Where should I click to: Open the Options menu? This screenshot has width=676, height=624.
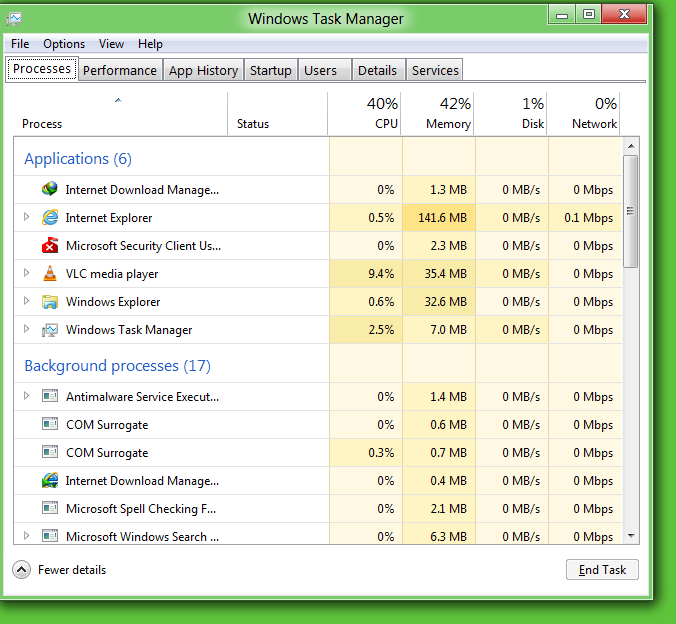pos(64,44)
